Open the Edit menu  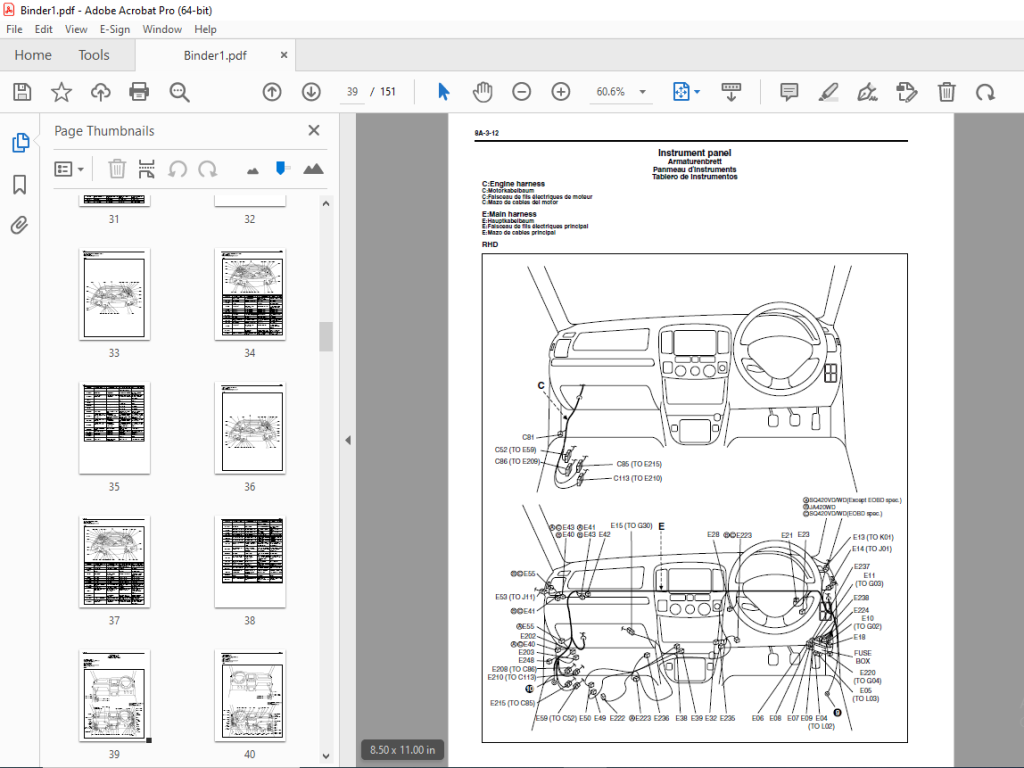(x=44, y=29)
